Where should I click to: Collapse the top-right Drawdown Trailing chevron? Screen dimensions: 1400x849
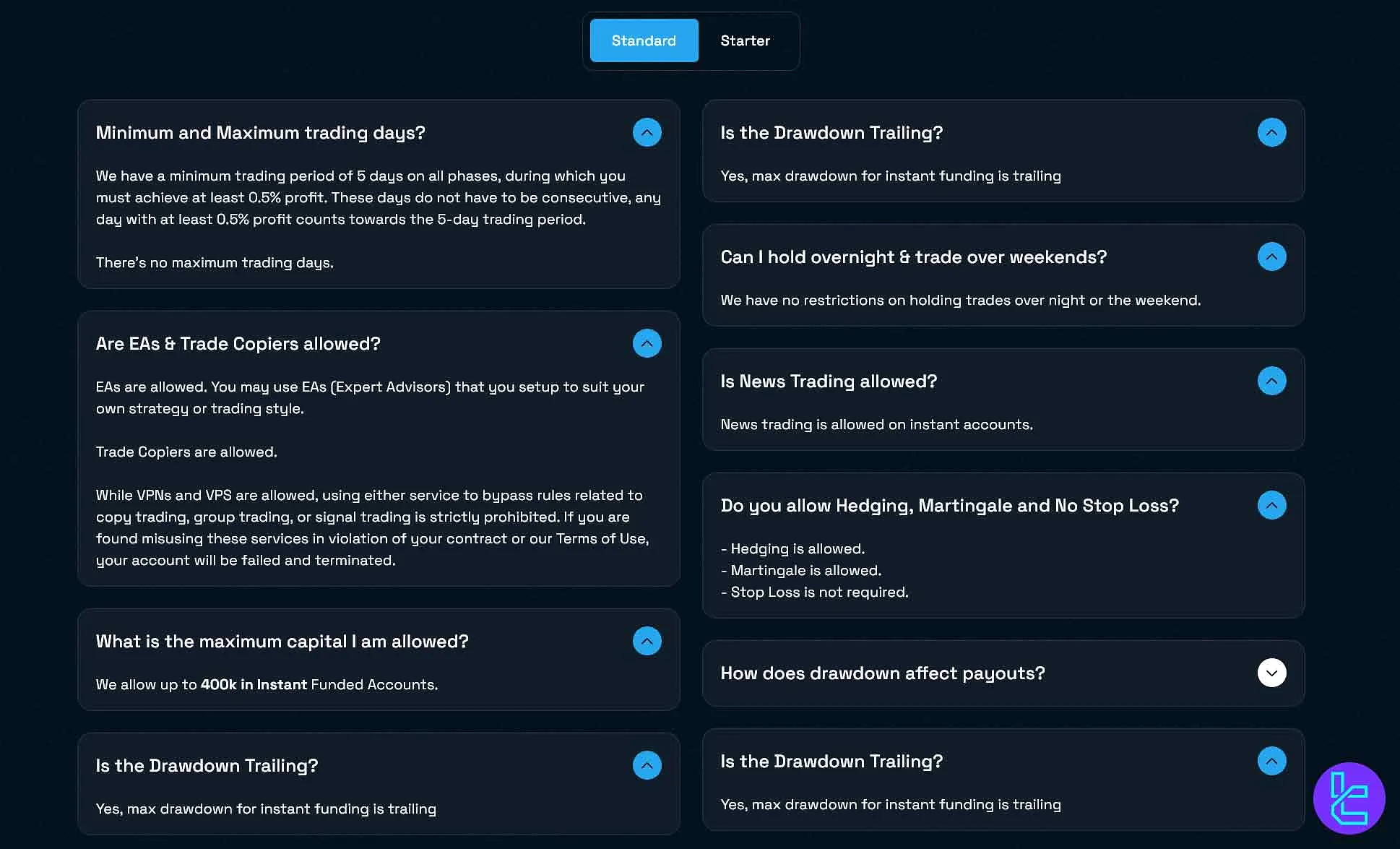1271,132
